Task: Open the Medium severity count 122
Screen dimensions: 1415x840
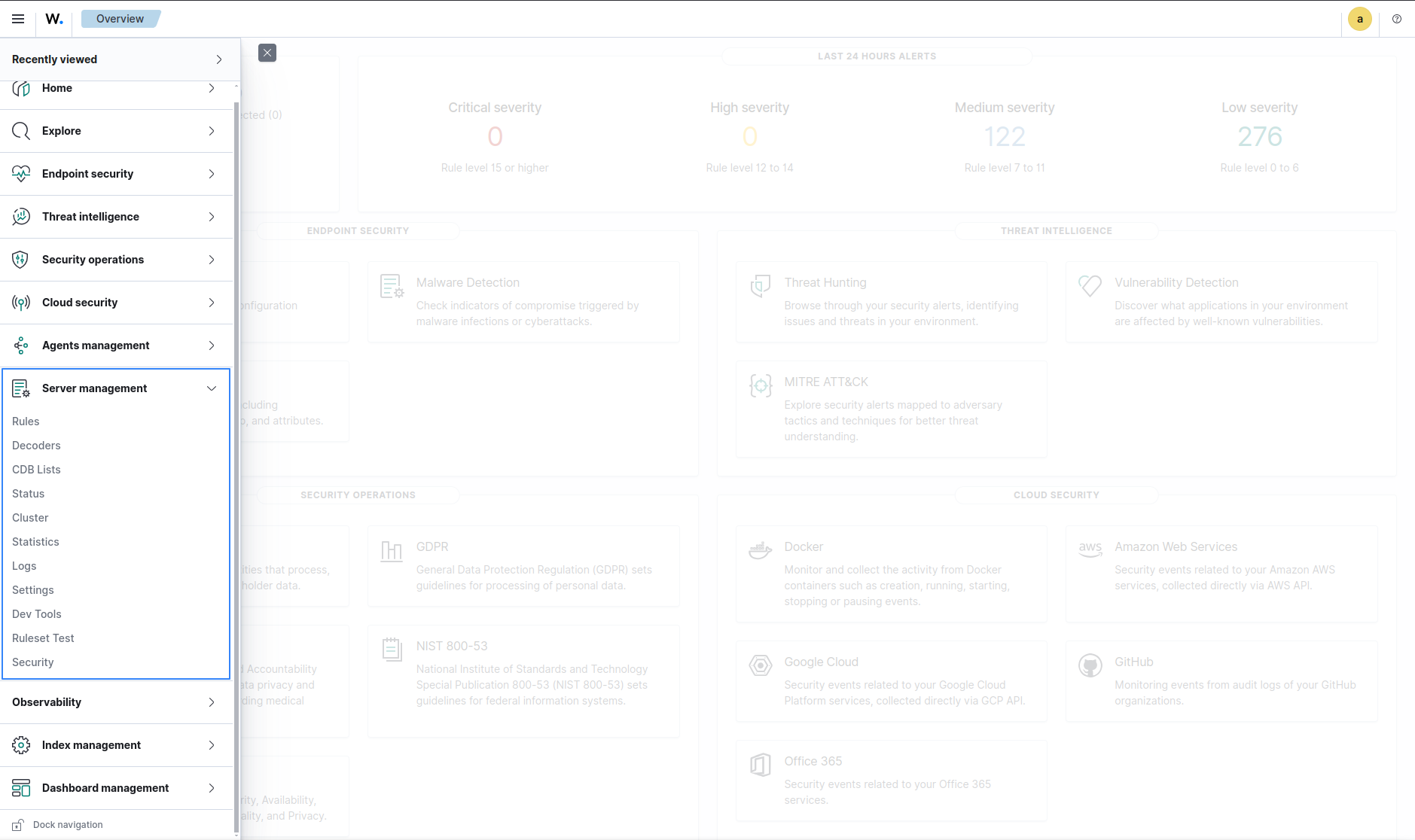Action: [1005, 136]
